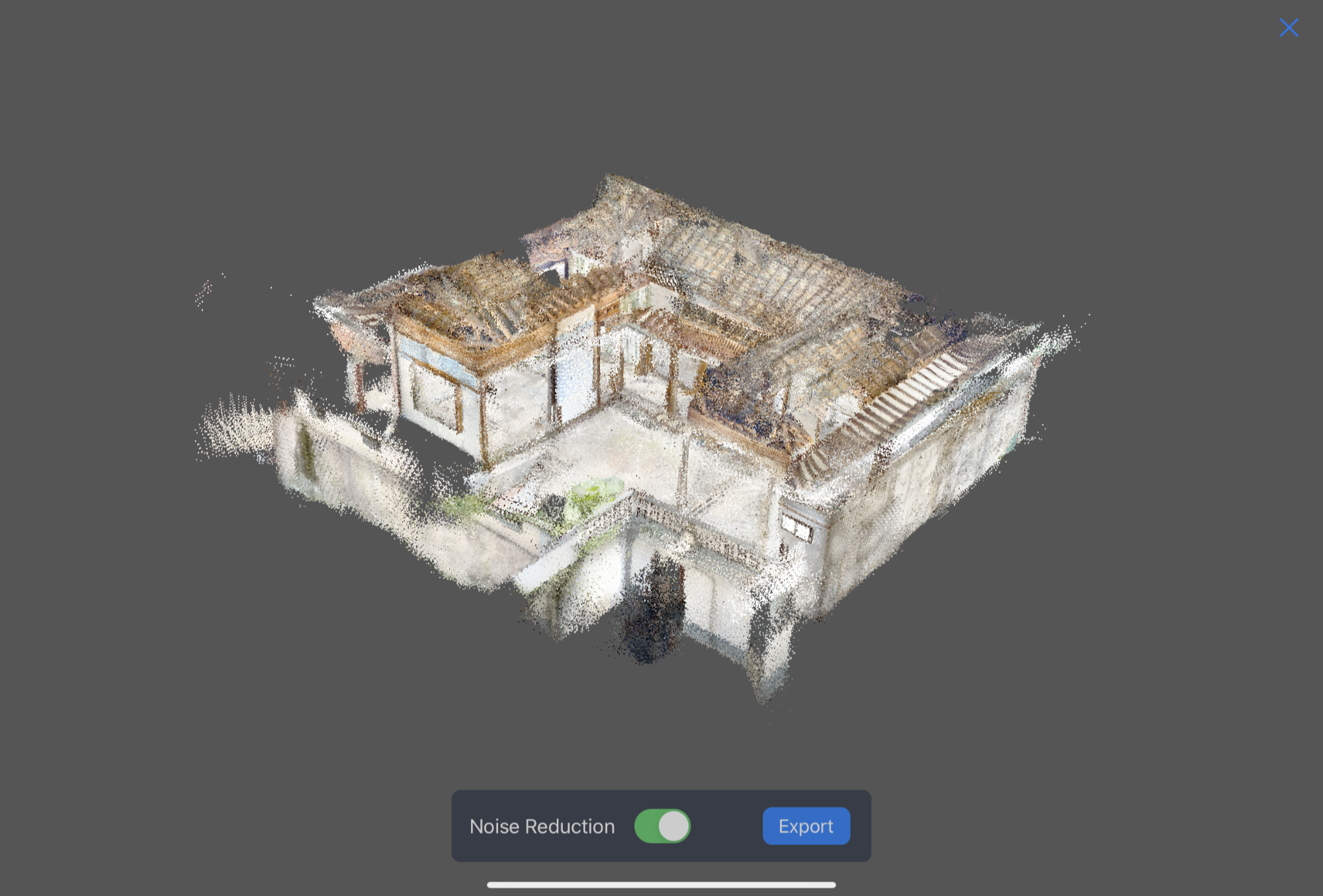1323x896 pixels.
Task: Tap the home indicator bar at bottom
Action: [x=661, y=885]
